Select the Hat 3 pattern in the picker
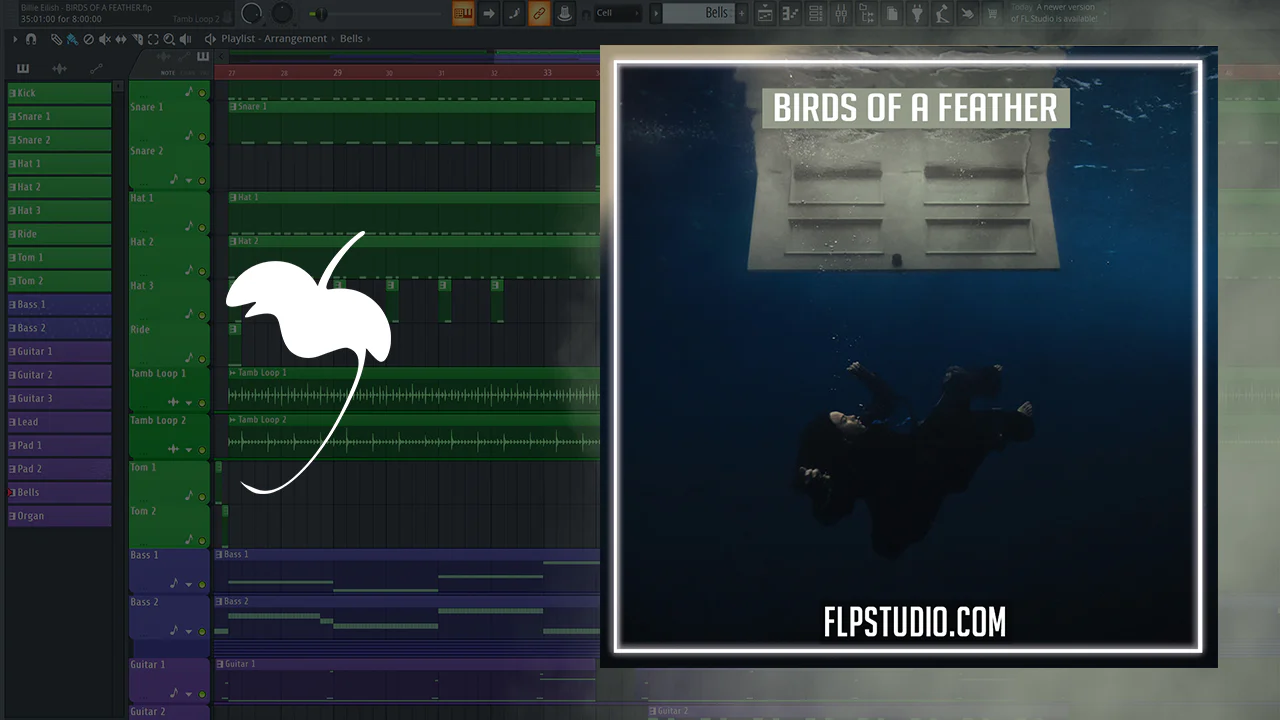The image size is (1280, 720). 59,211
